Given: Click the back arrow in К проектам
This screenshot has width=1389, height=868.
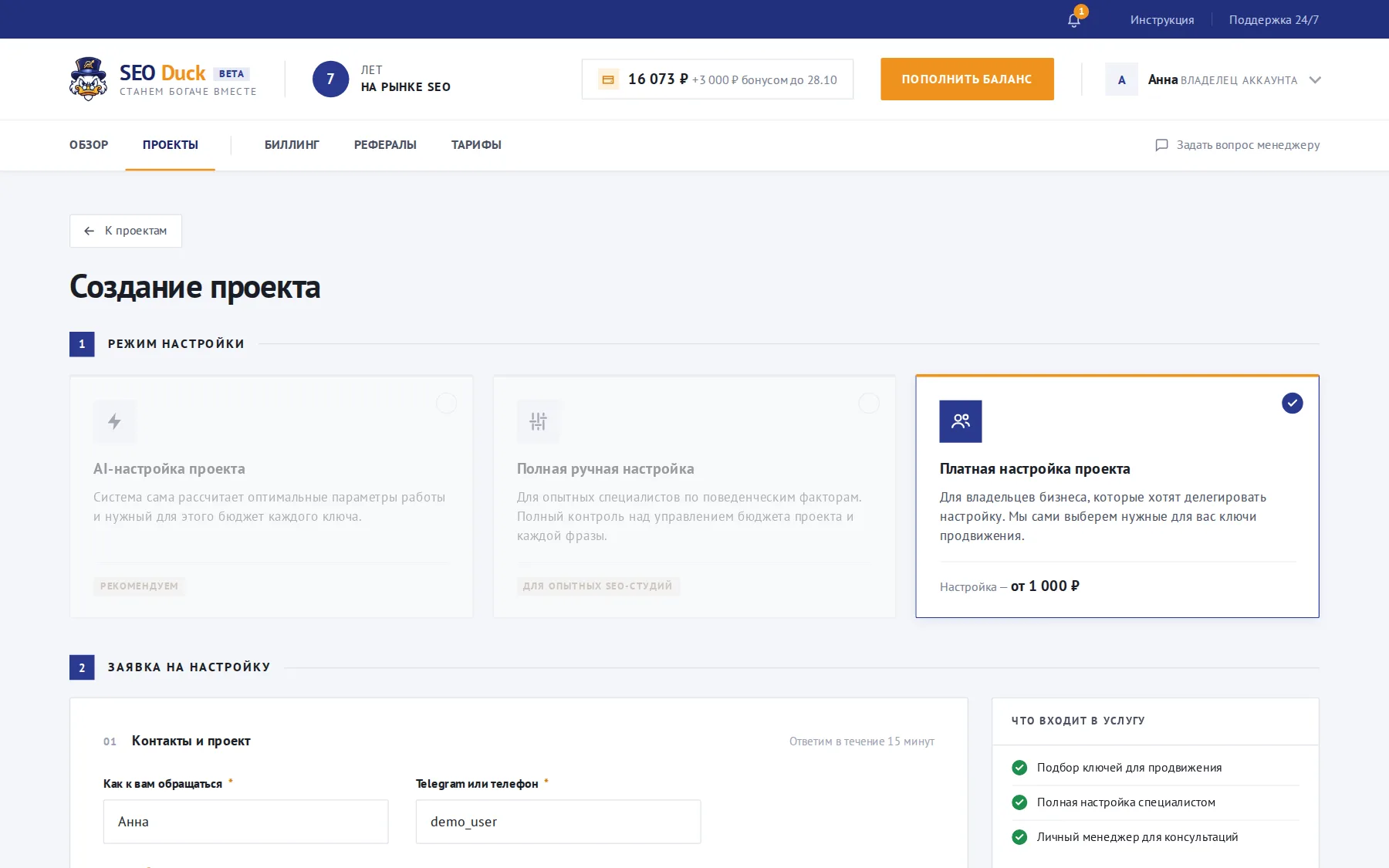Looking at the screenshot, I should pos(90,231).
